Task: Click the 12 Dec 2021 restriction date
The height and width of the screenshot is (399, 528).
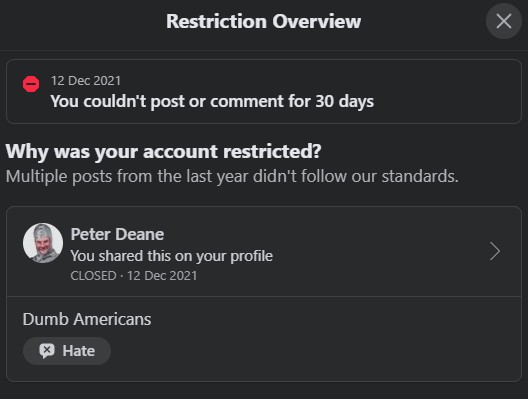Action: click(x=86, y=81)
